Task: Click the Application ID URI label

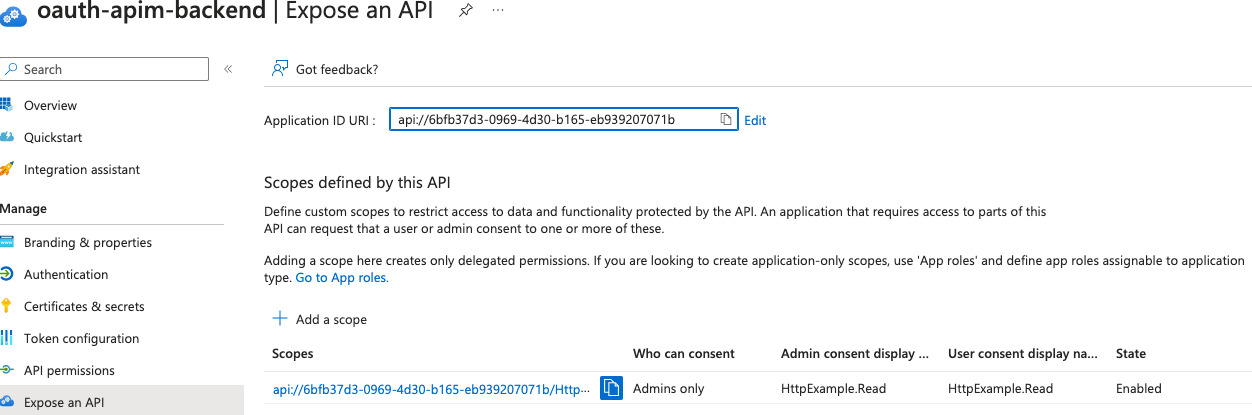Action: [320, 120]
